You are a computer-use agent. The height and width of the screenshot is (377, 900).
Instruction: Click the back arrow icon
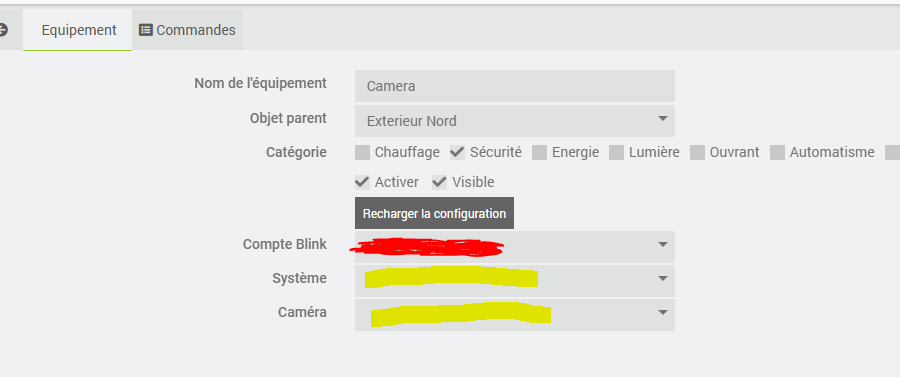click(x=3, y=30)
